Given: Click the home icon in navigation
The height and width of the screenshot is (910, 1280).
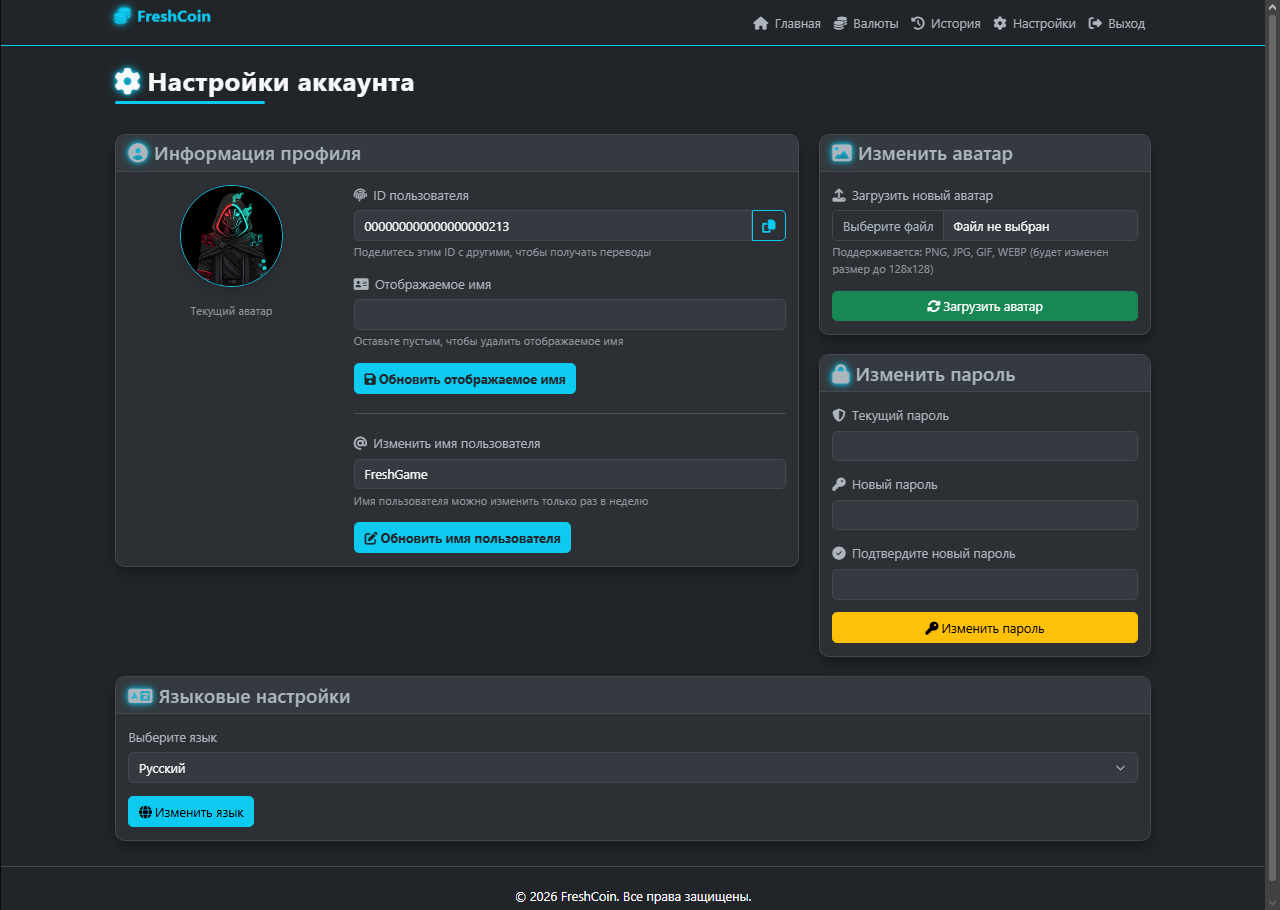Looking at the screenshot, I should tap(761, 23).
